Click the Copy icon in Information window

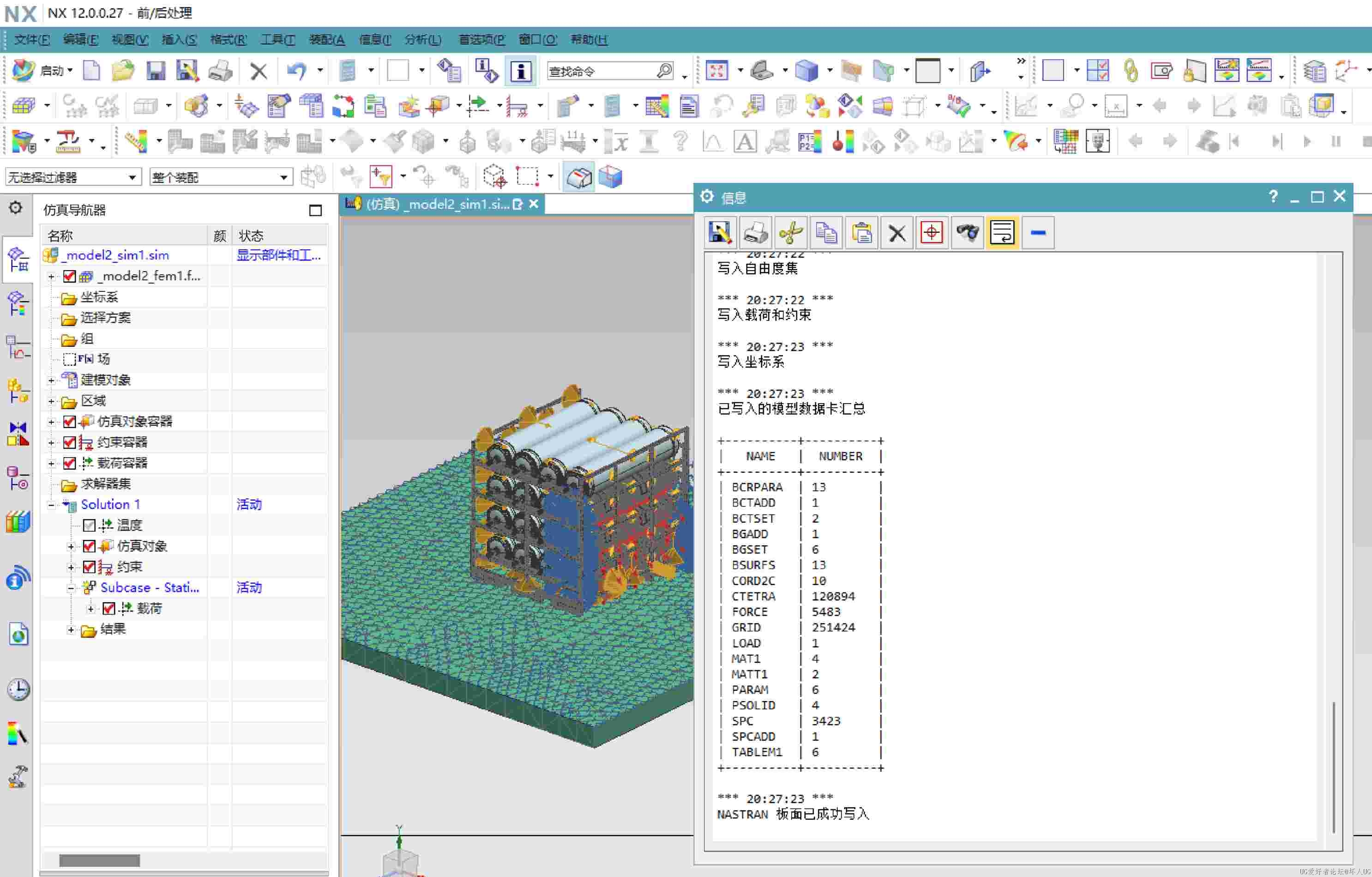coord(826,232)
